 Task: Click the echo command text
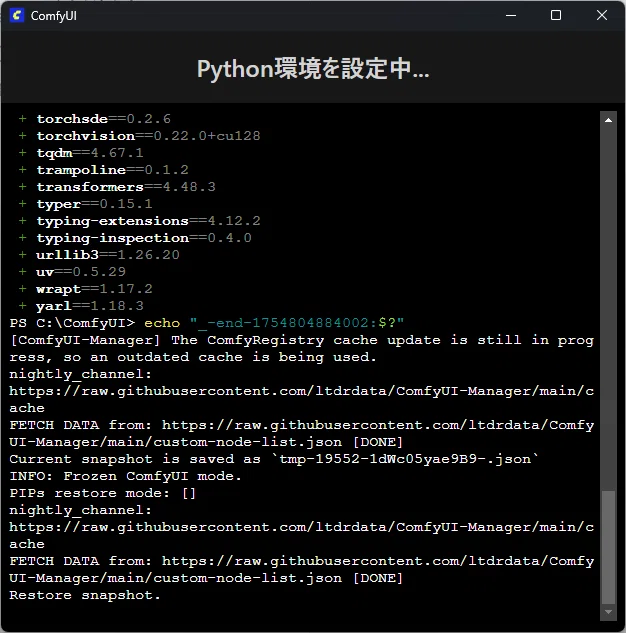(x=162, y=323)
